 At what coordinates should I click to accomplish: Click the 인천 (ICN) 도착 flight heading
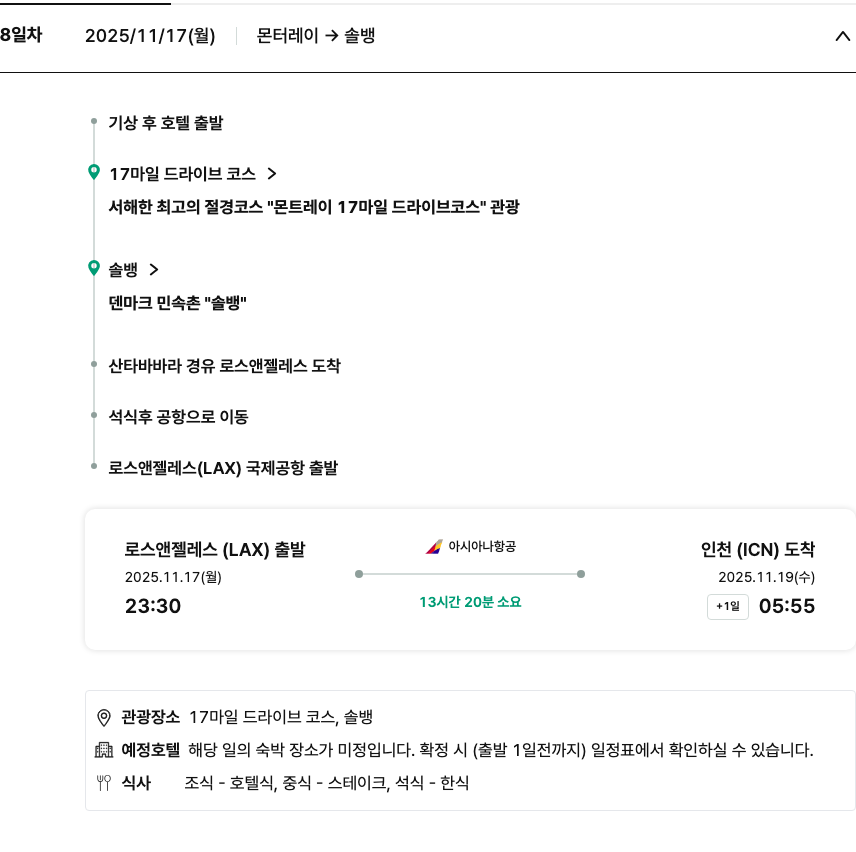[758, 549]
